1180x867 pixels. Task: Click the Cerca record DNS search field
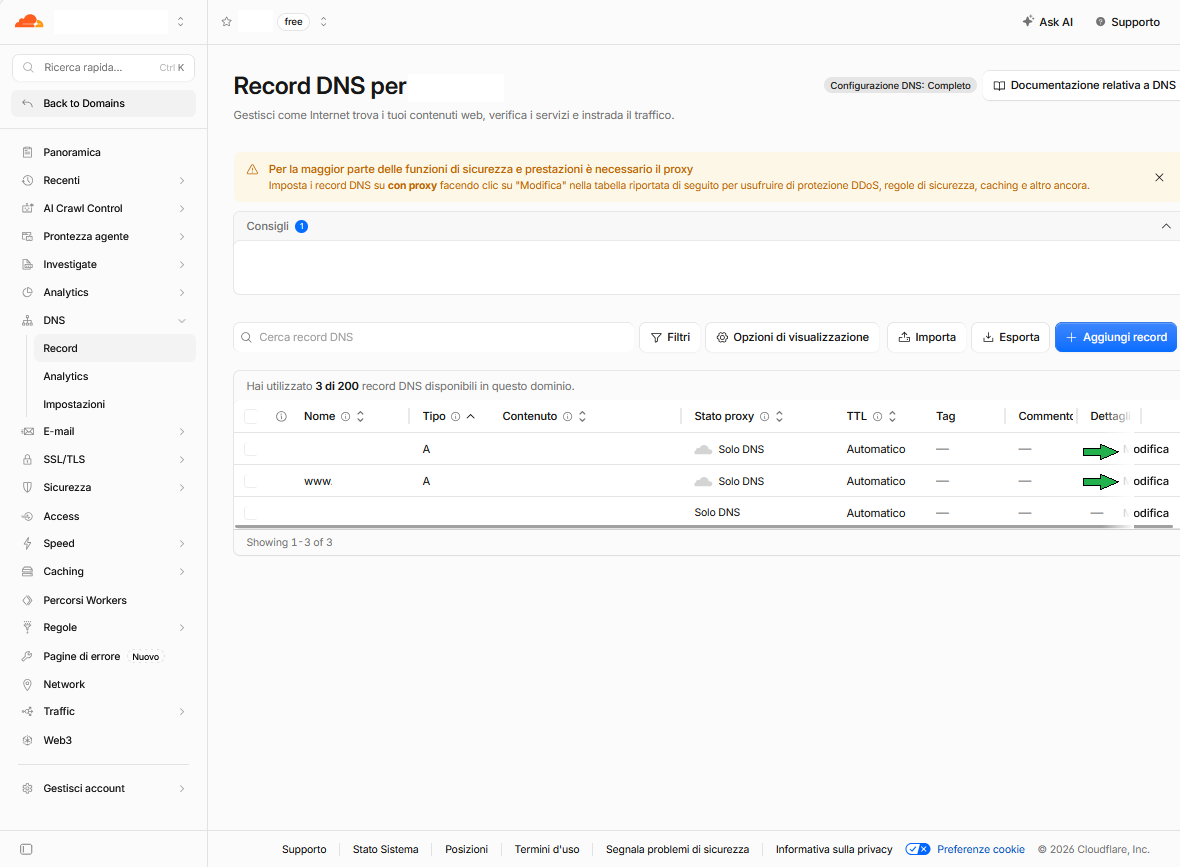(434, 337)
